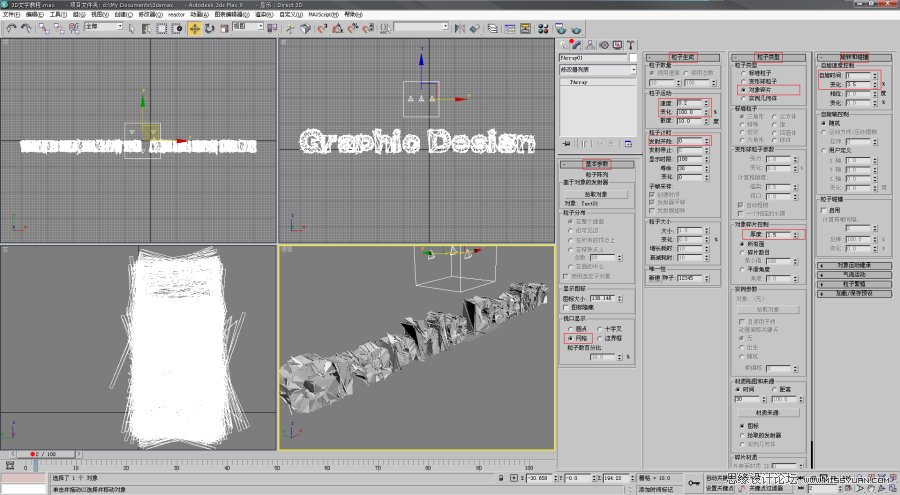Open the named selection sets dropdown
Screen dimensions: 900x495
coord(421,26)
